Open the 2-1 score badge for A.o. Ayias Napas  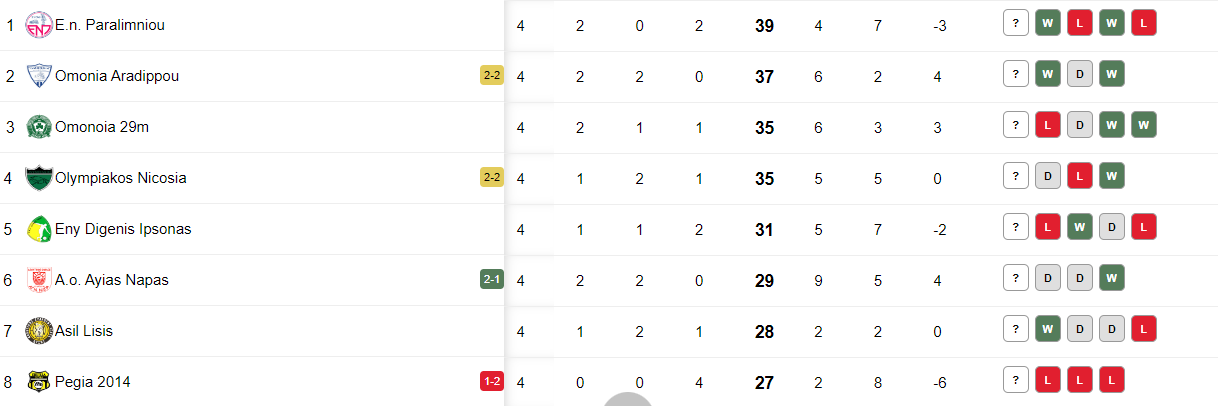(x=492, y=280)
